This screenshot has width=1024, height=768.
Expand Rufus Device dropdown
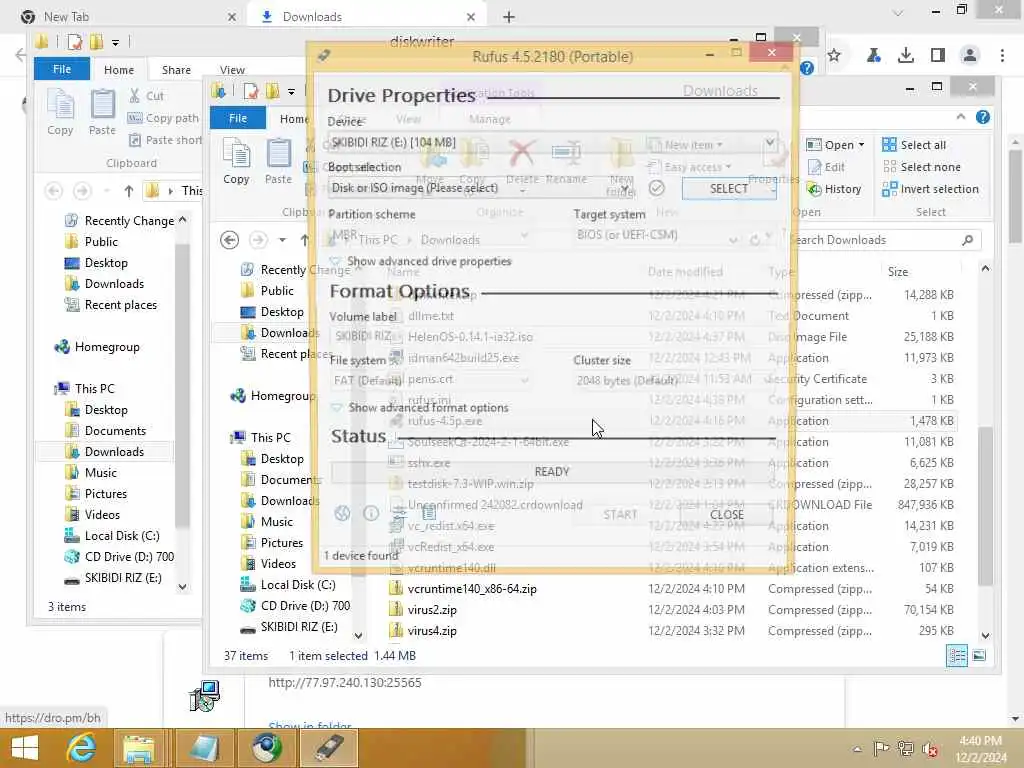click(x=770, y=142)
